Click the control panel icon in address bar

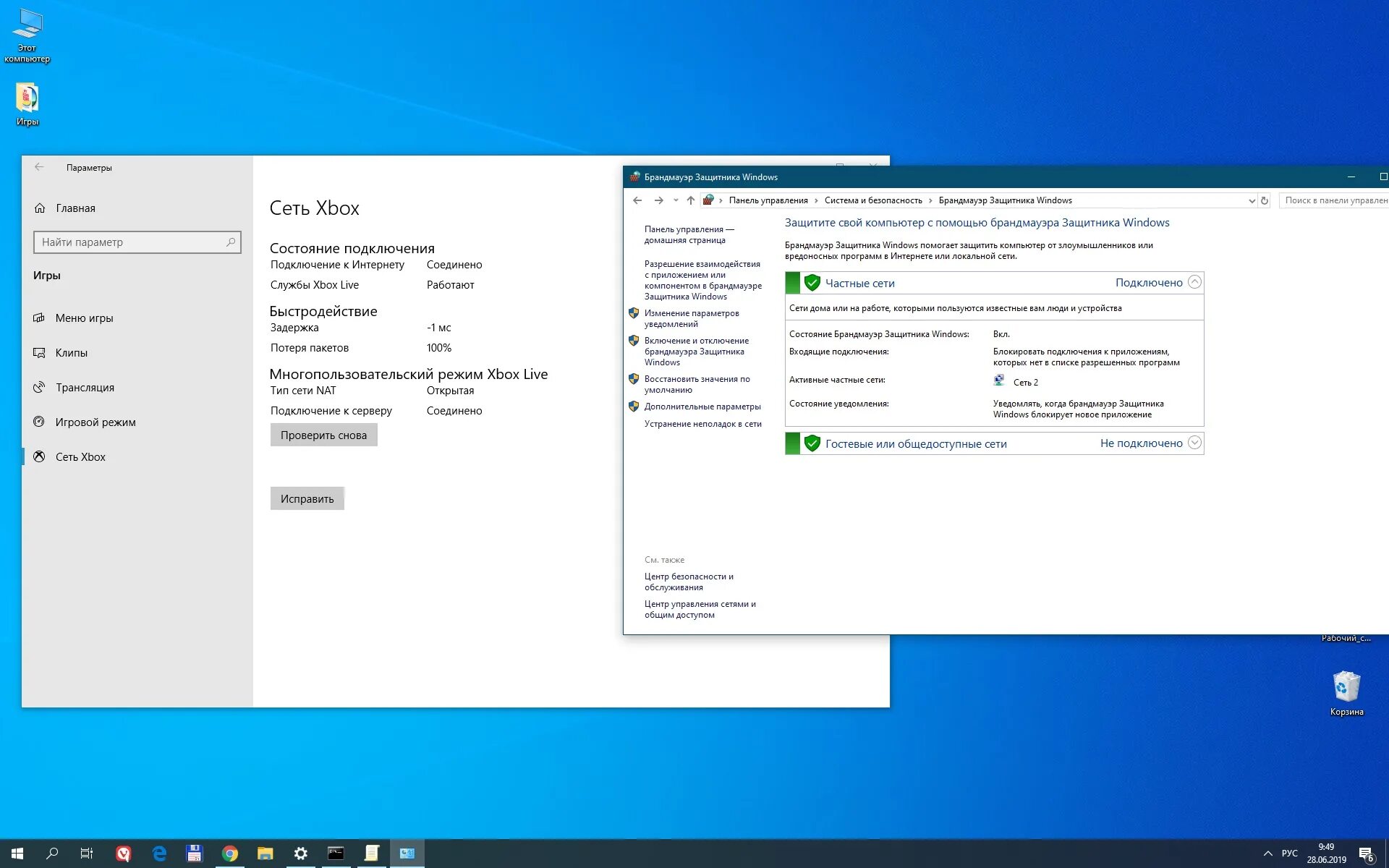click(x=708, y=200)
